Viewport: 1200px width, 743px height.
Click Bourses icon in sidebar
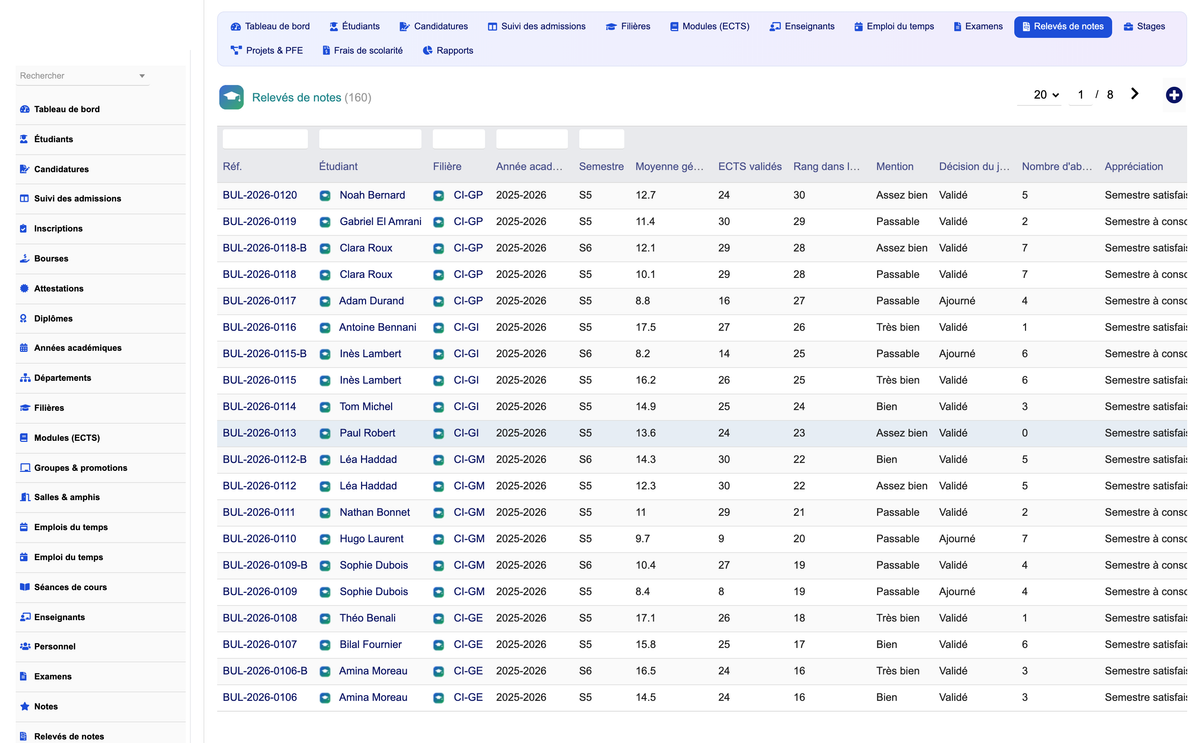pos(25,258)
